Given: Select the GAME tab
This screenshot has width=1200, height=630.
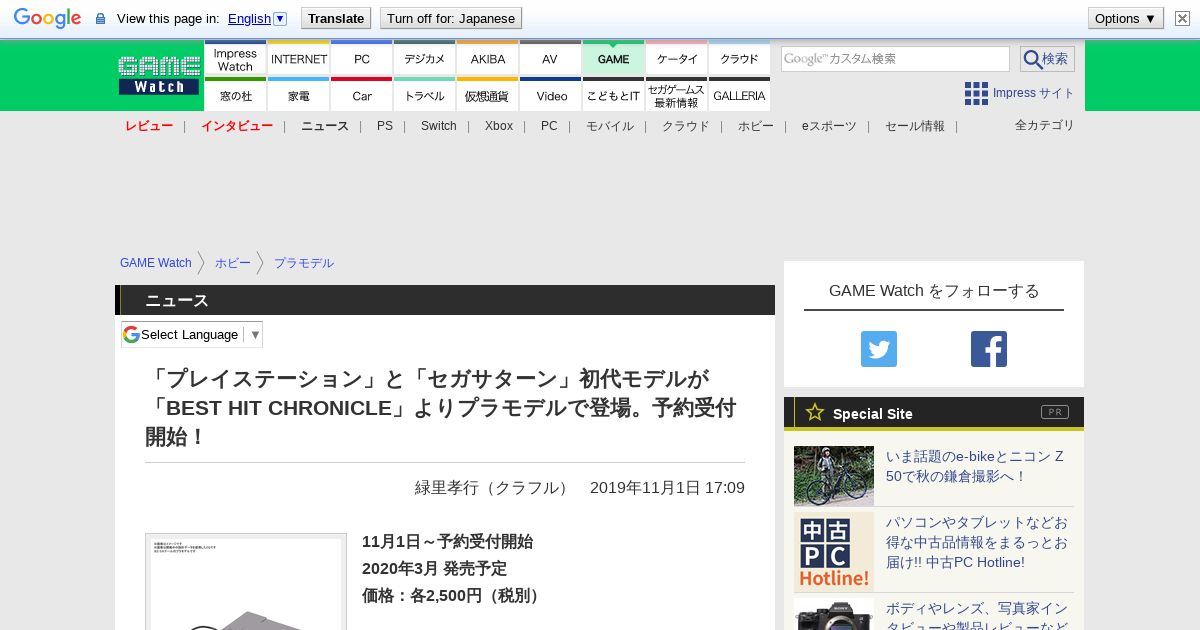Looking at the screenshot, I should pyautogui.click(x=613, y=59).
